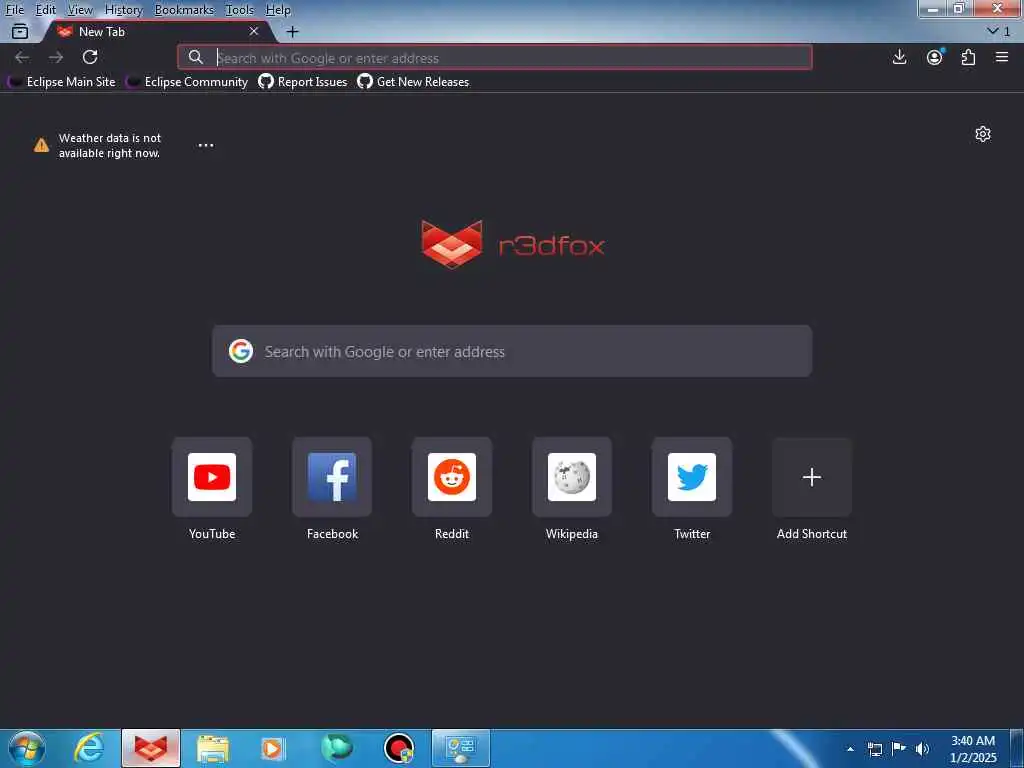Open the Reddit shortcut tile
Viewport: 1024px width, 768px height.
[452, 477]
